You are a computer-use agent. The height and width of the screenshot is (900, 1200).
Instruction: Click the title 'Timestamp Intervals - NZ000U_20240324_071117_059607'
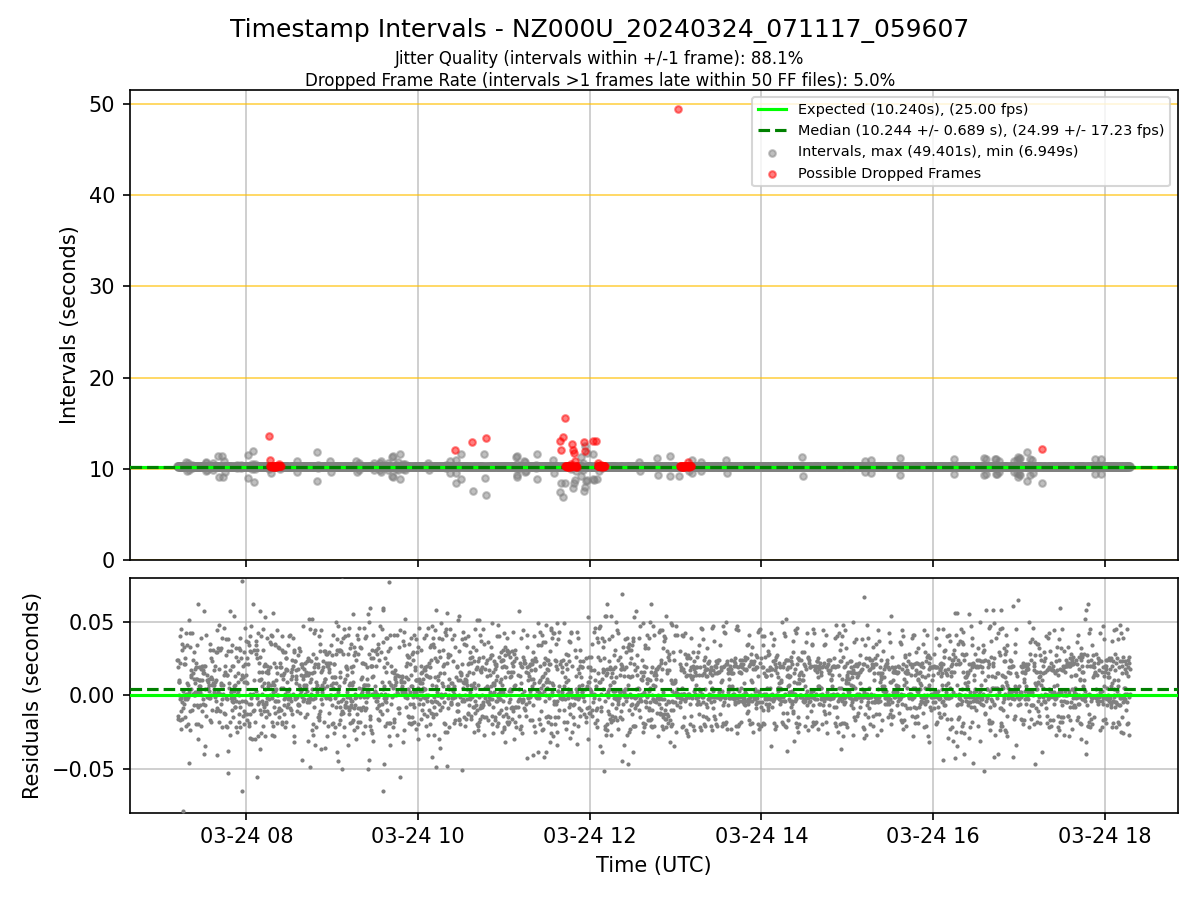click(599, 29)
